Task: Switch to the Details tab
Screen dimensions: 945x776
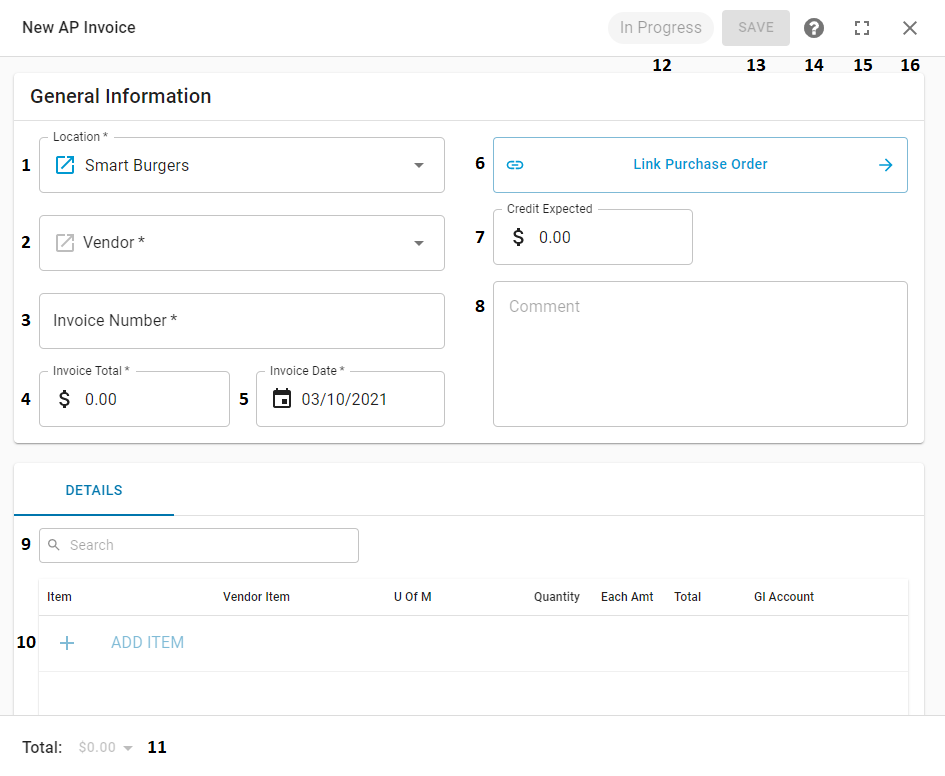Action: [x=94, y=490]
